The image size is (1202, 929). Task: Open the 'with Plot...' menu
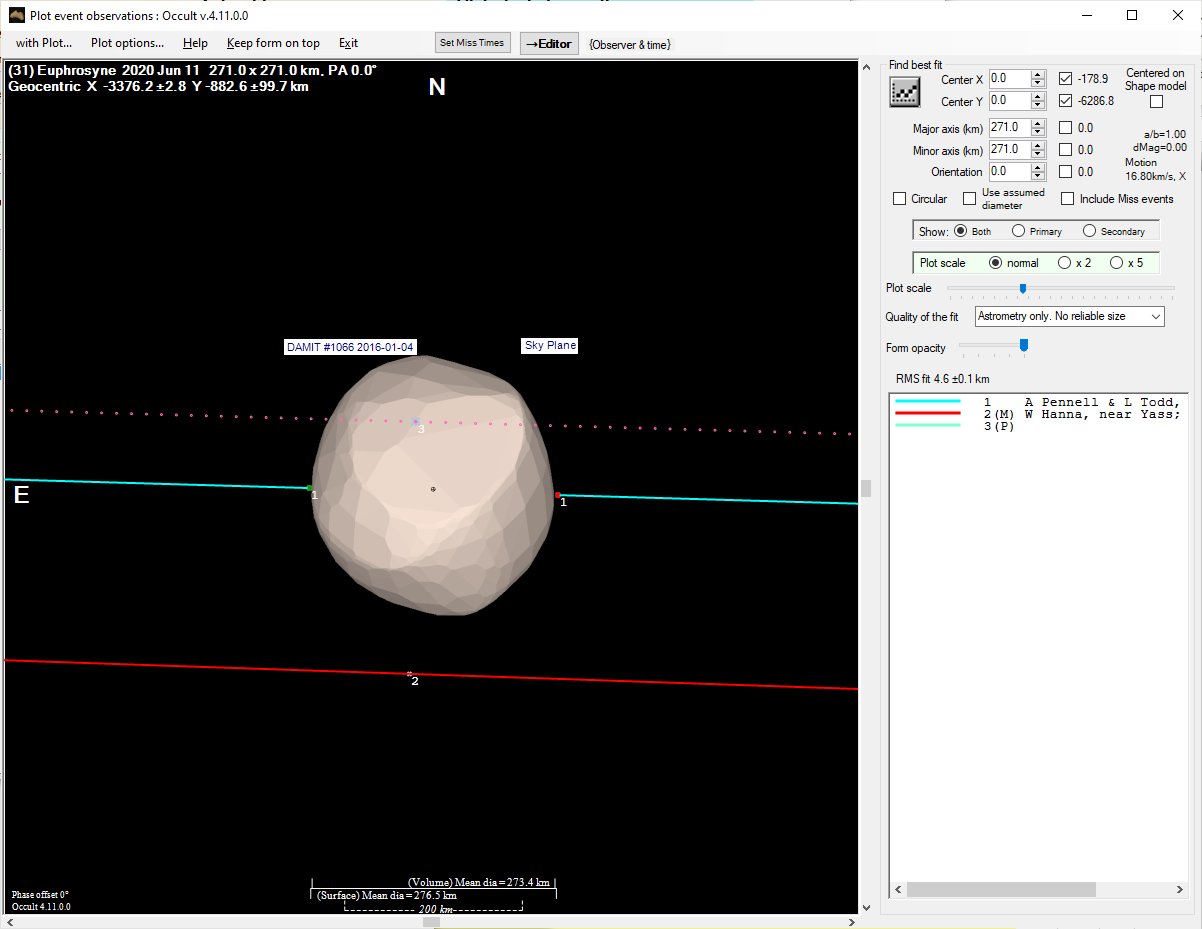click(44, 43)
